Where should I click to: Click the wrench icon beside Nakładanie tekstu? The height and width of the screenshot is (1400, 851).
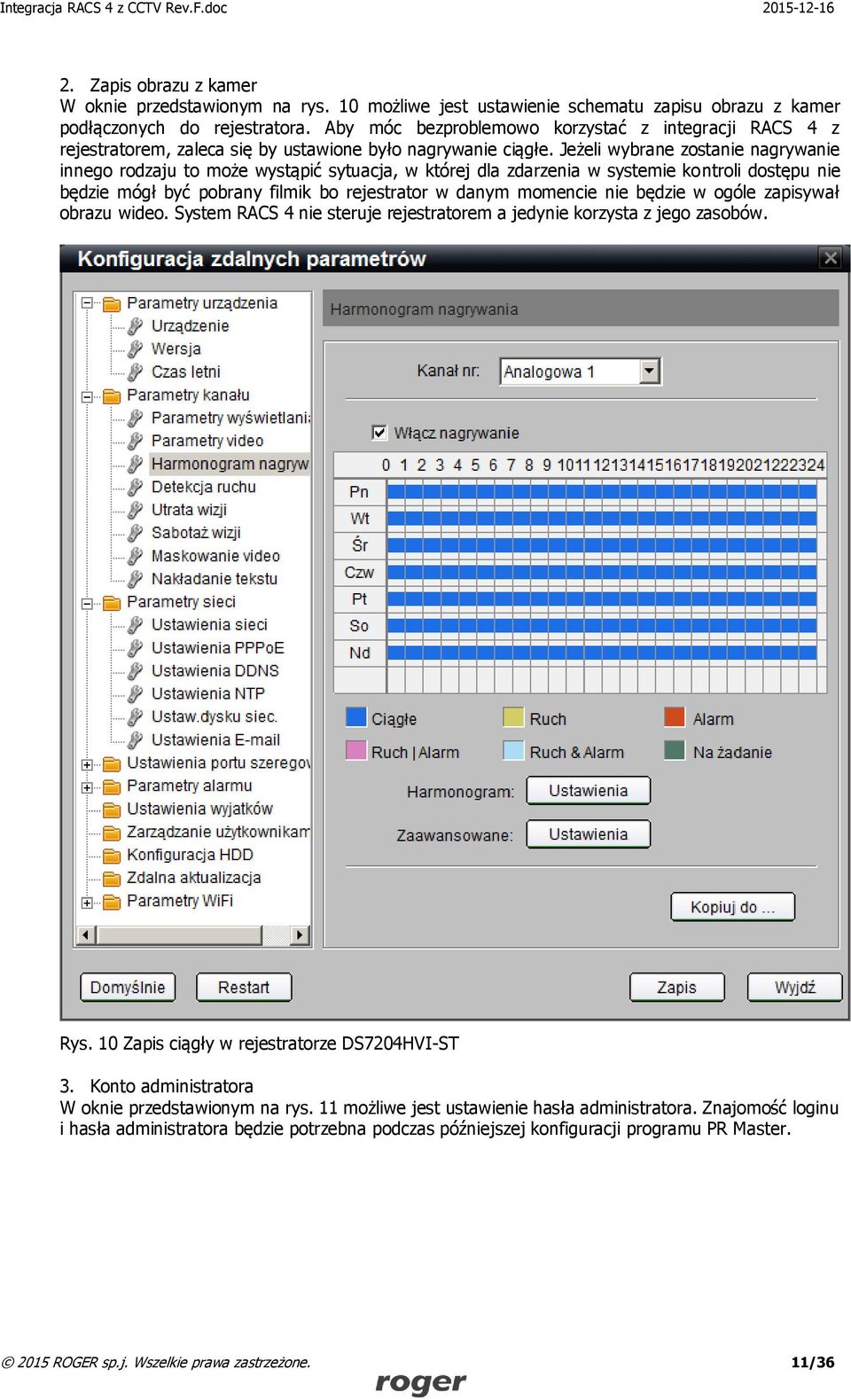click(136, 579)
